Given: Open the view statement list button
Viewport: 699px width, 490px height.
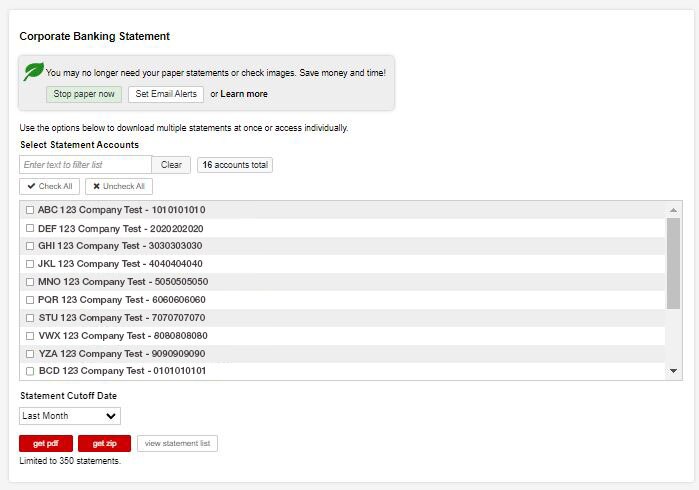Looking at the screenshot, I should click(177, 443).
